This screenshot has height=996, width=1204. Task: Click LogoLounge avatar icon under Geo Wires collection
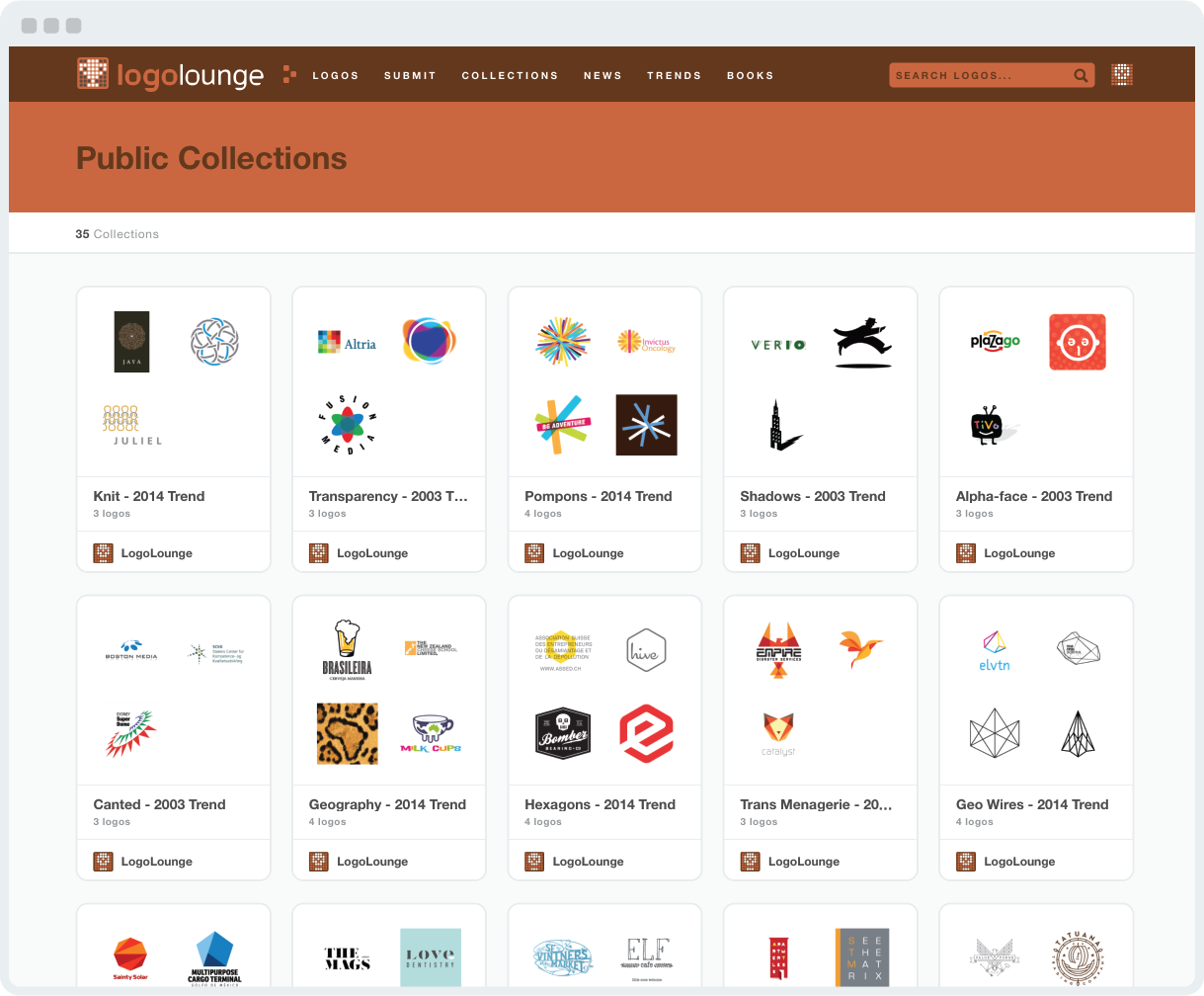click(966, 862)
